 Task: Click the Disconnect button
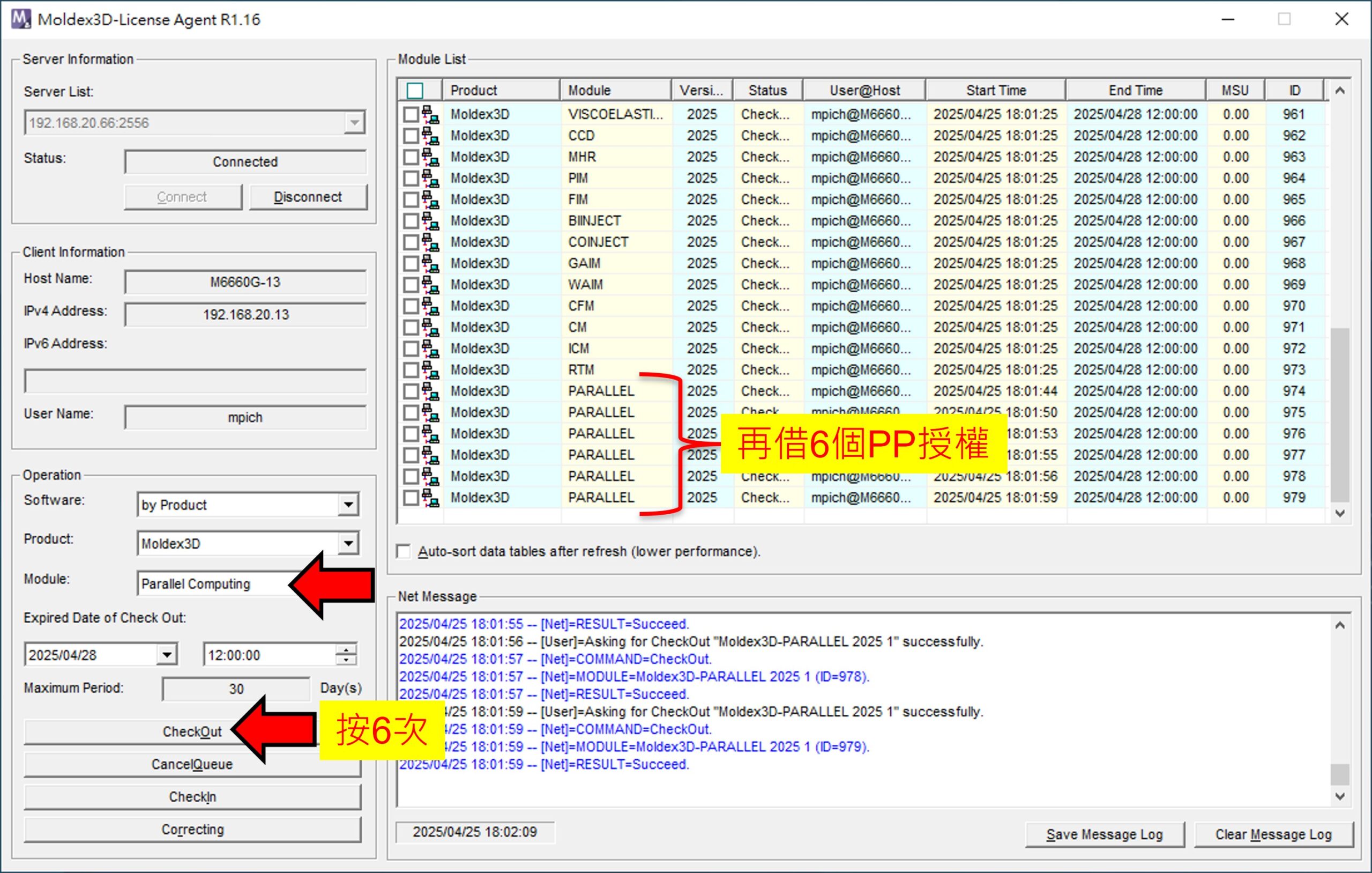308,197
